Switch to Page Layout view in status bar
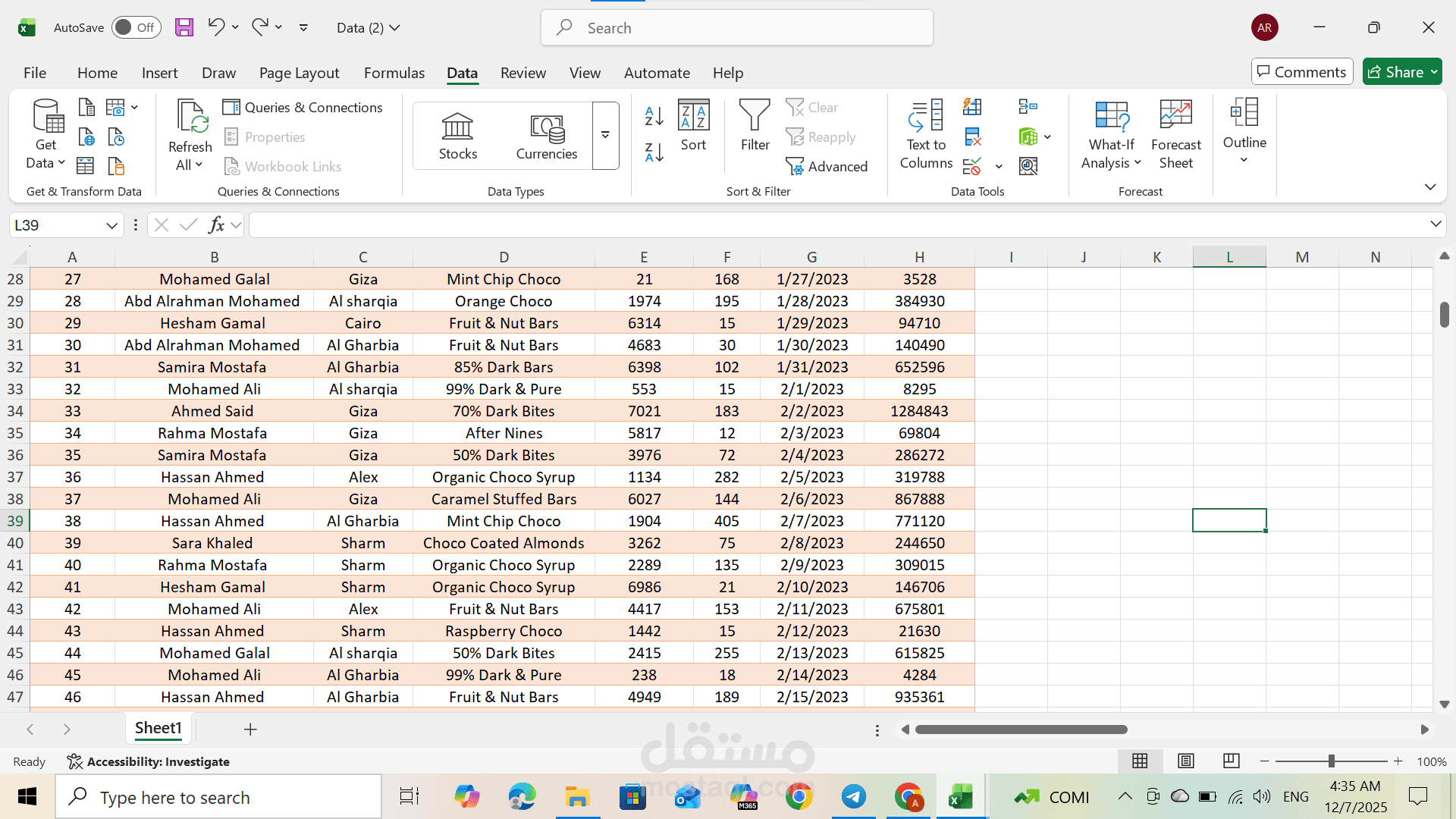 tap(1186, 761)
